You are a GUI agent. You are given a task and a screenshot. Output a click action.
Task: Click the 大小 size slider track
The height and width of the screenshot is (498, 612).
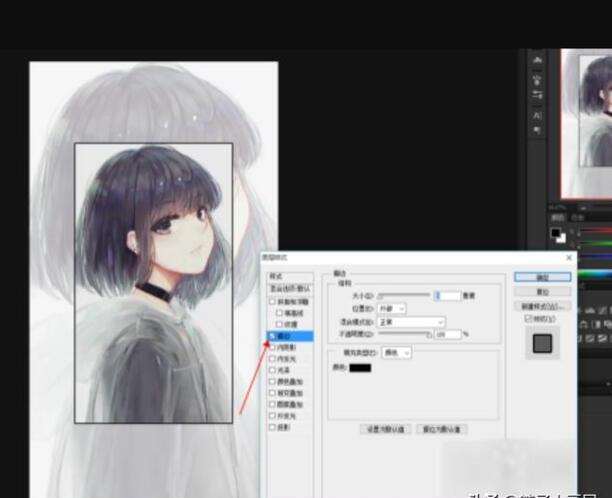[404, 295]
